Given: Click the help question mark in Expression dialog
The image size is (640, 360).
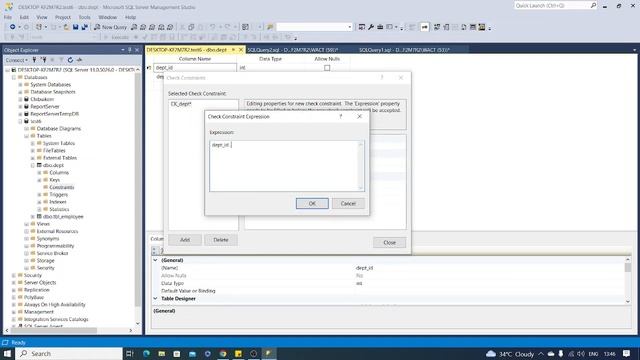Looking at the screenshot, I should (x=341, y=116).
